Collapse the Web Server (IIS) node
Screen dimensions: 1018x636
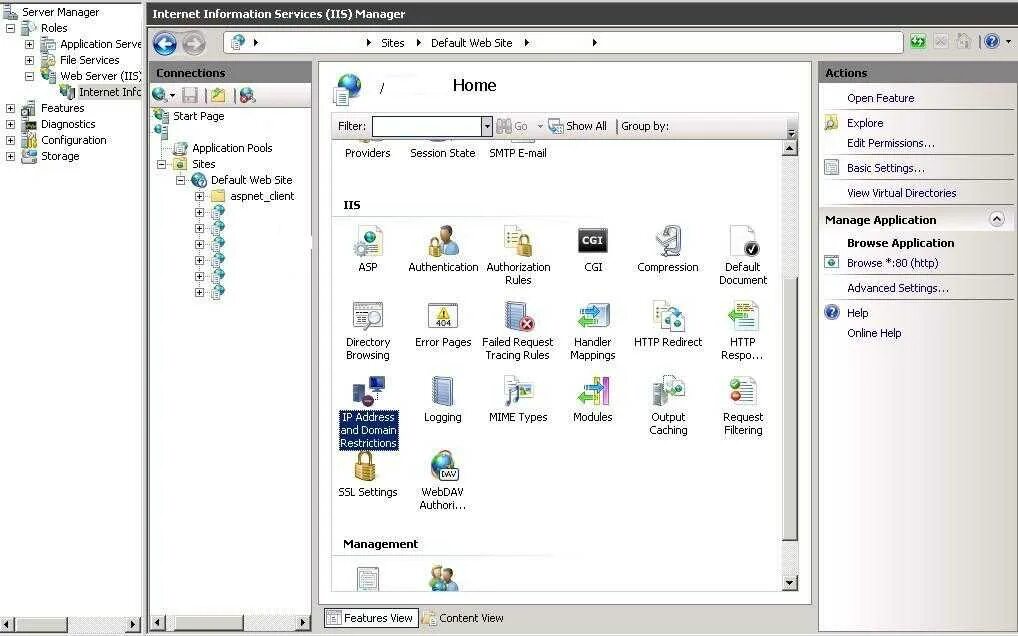tap(29, 76)
